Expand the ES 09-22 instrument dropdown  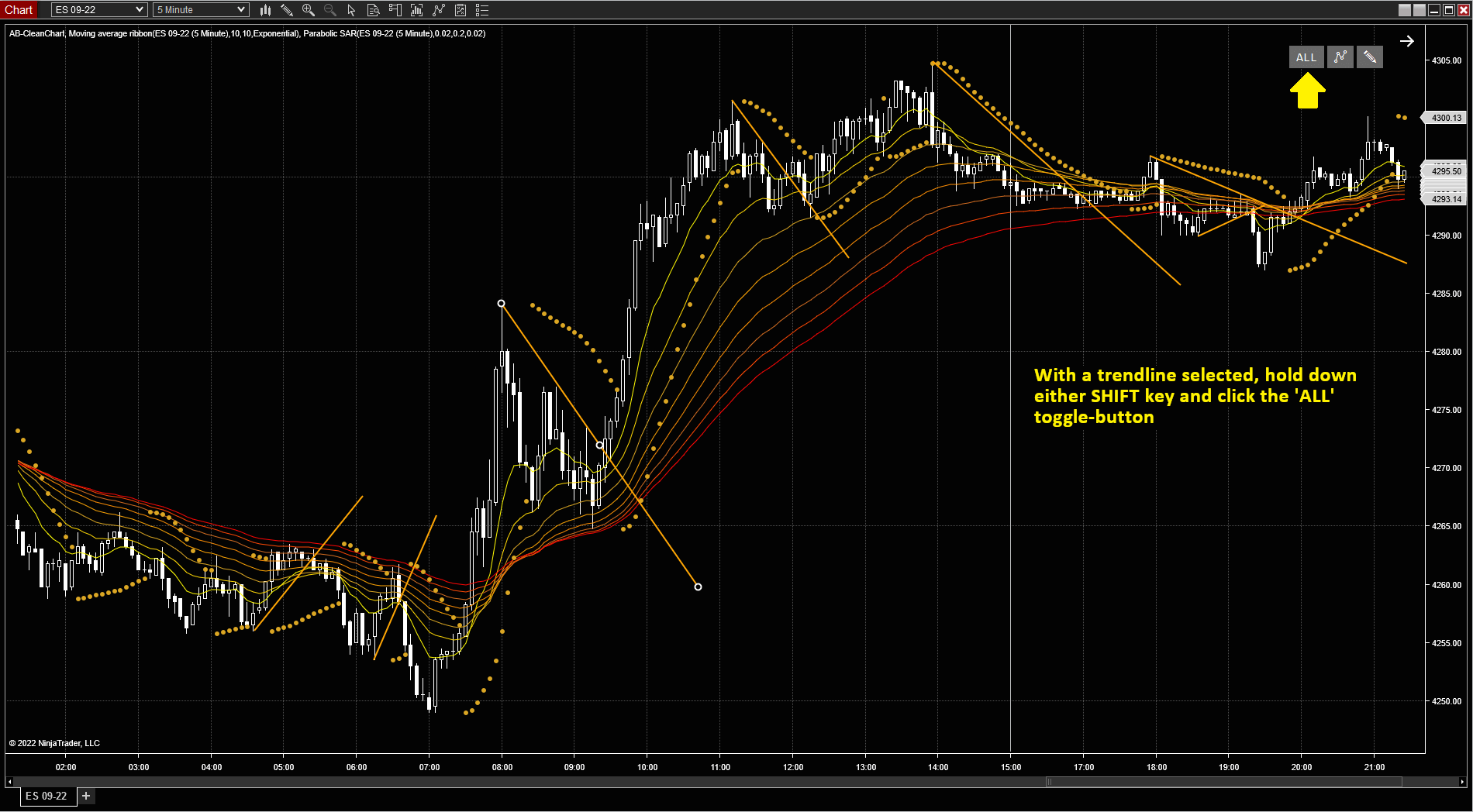[140, 10]
